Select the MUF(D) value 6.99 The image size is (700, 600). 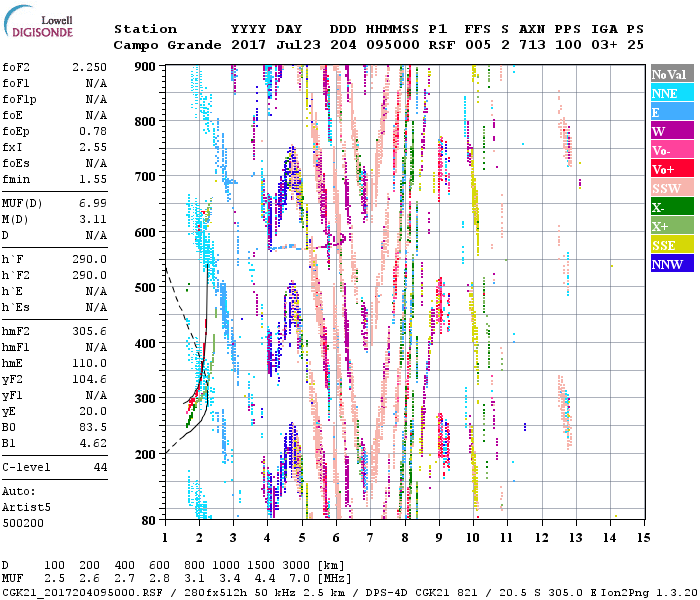coord(92,203)
